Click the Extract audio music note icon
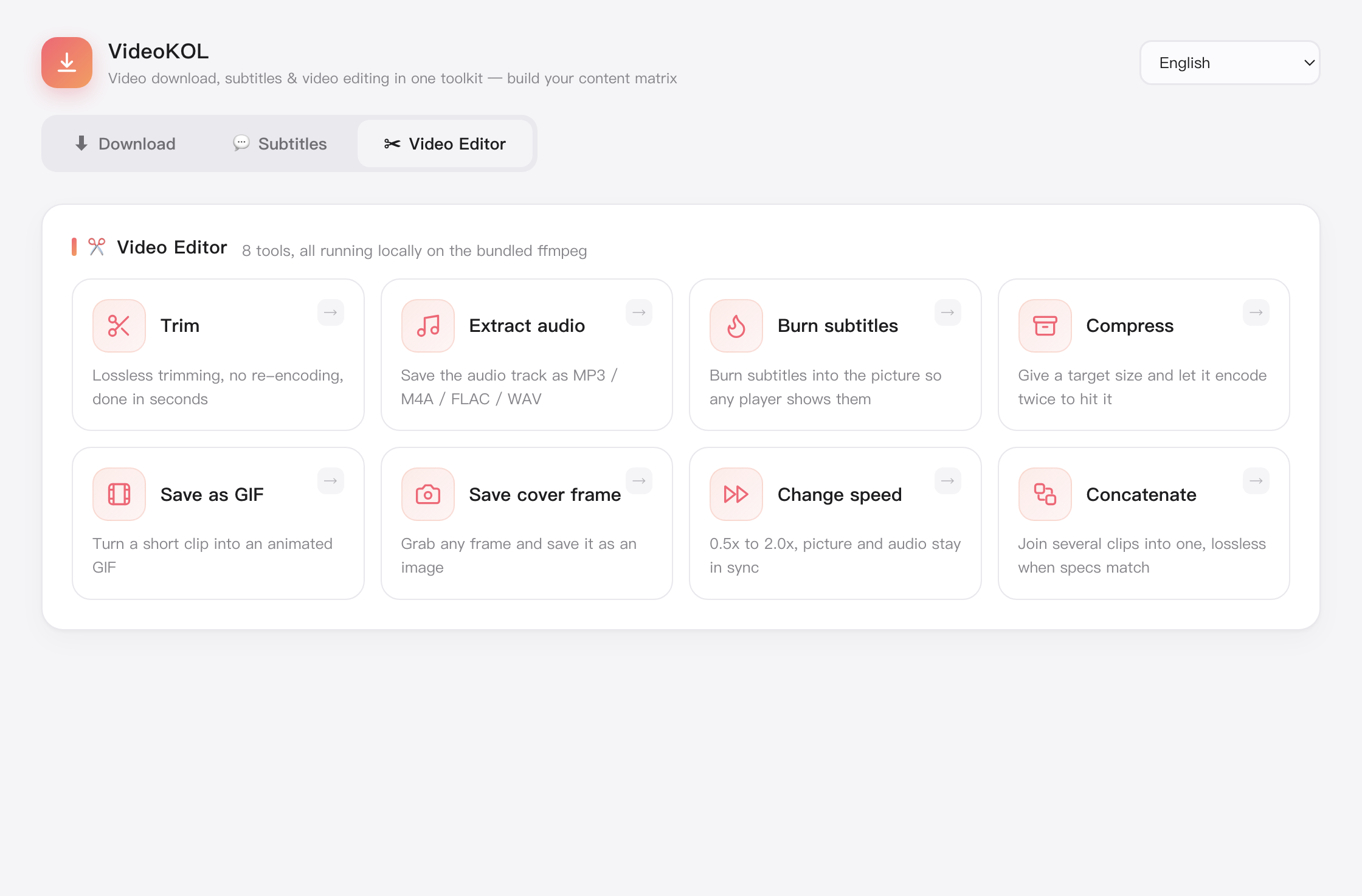The width and height of the screenshot is (1362, 896). (428, 326)
